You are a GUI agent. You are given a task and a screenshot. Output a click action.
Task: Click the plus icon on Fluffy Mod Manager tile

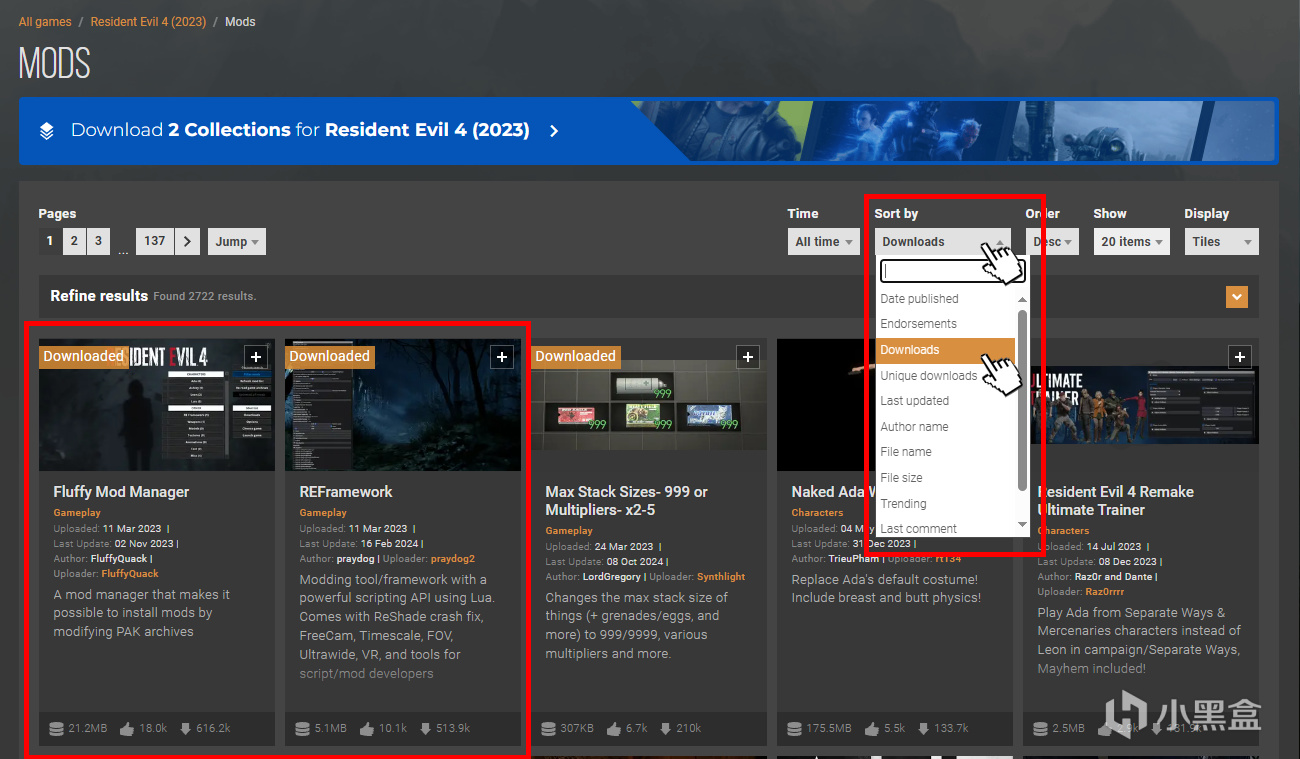pyautogui.click(x=256, y=357)
